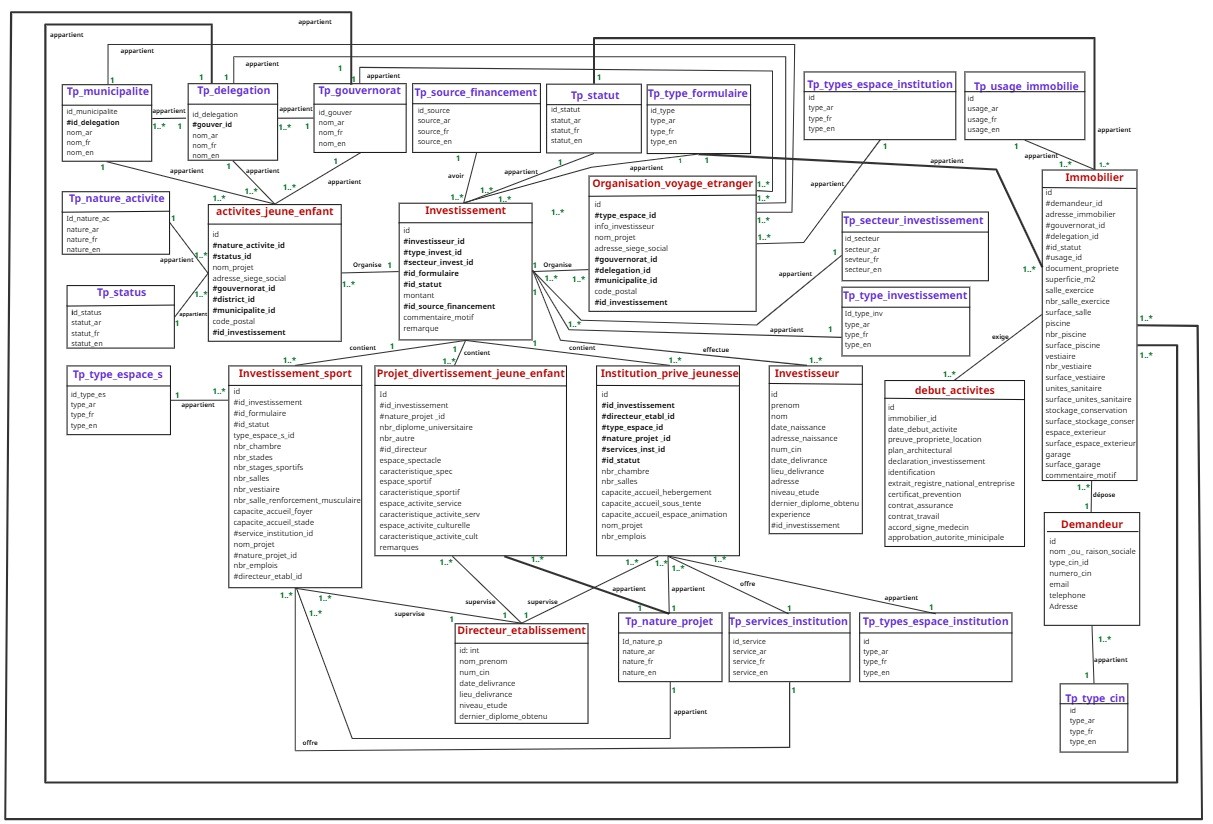The image size is (1213, 824).
Task: Select the Investissement entity title
Action: click(x=465, y=211)
